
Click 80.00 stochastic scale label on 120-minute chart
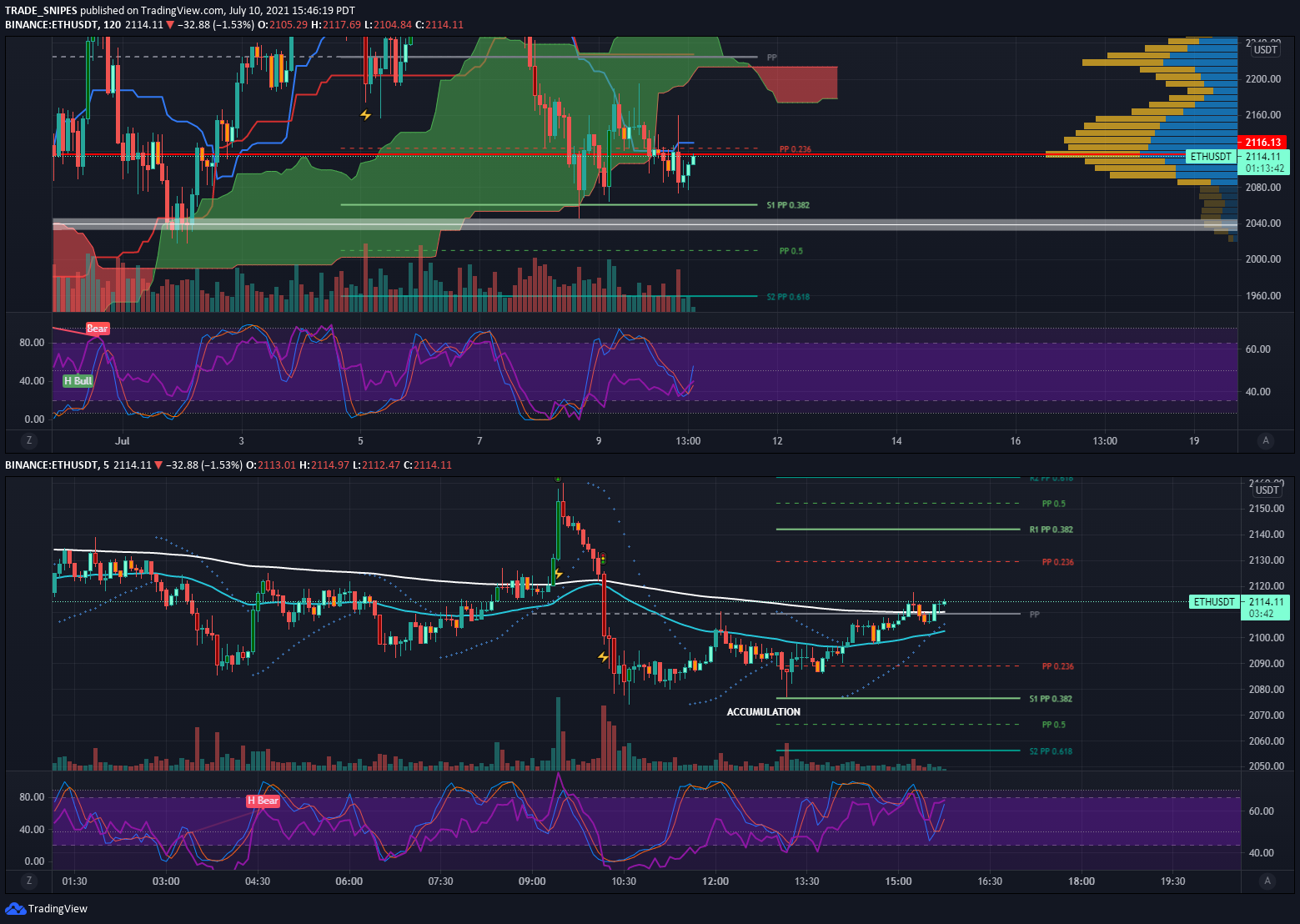click(x=32, y=343)
